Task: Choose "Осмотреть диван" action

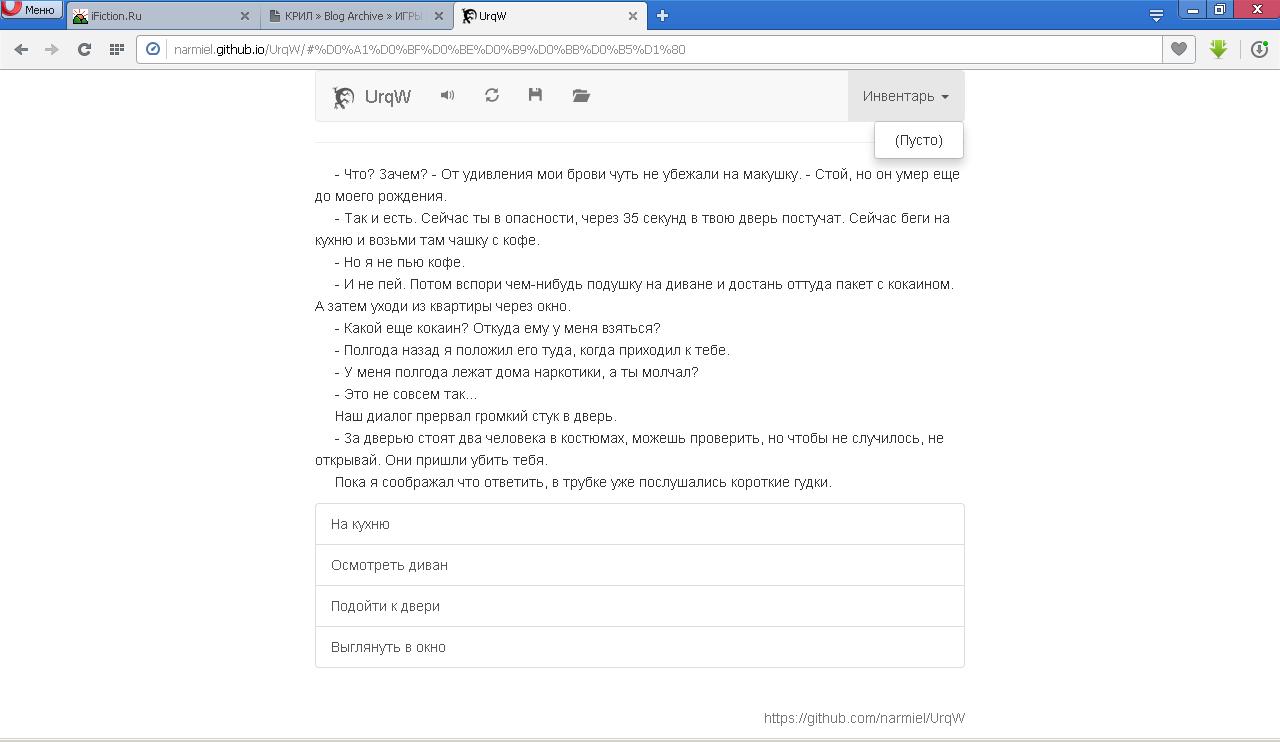Action: pos(639,565)
